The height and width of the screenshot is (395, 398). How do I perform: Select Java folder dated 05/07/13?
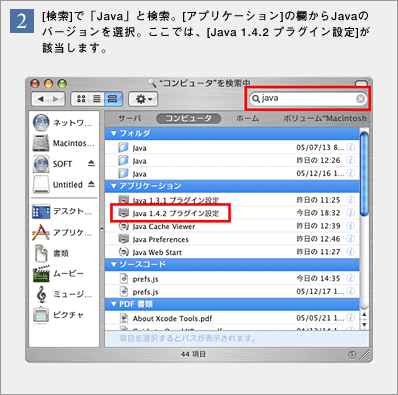(x=232, y=147)
